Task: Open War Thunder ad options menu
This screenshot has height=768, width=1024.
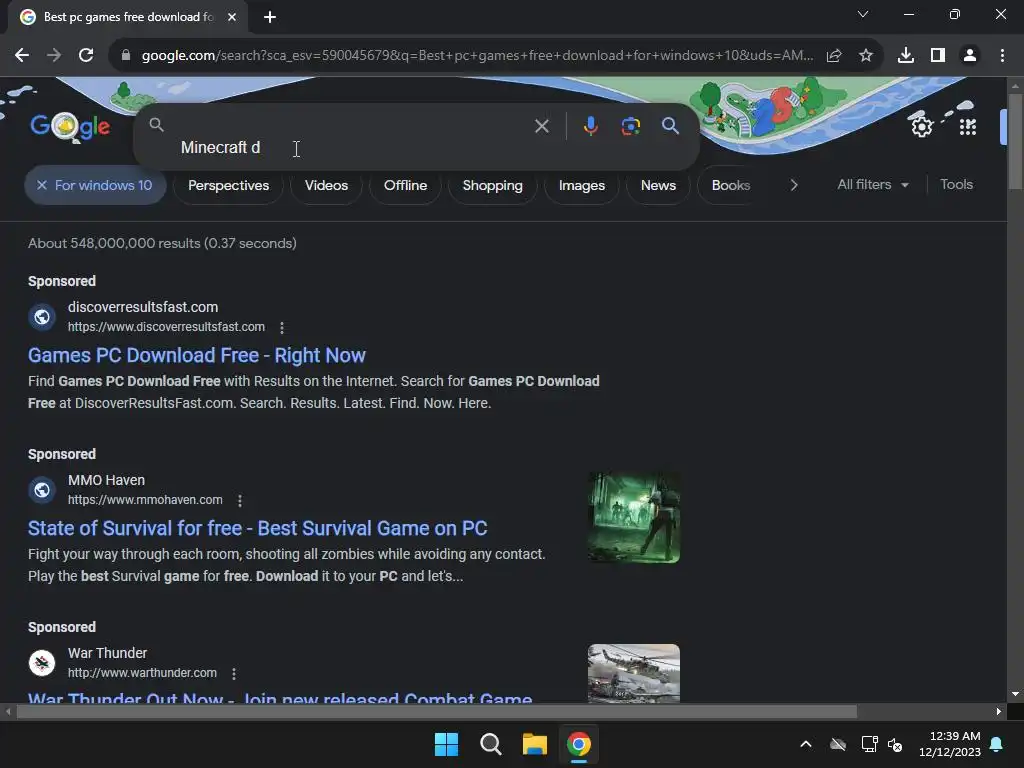Action: tap(234, 673)
